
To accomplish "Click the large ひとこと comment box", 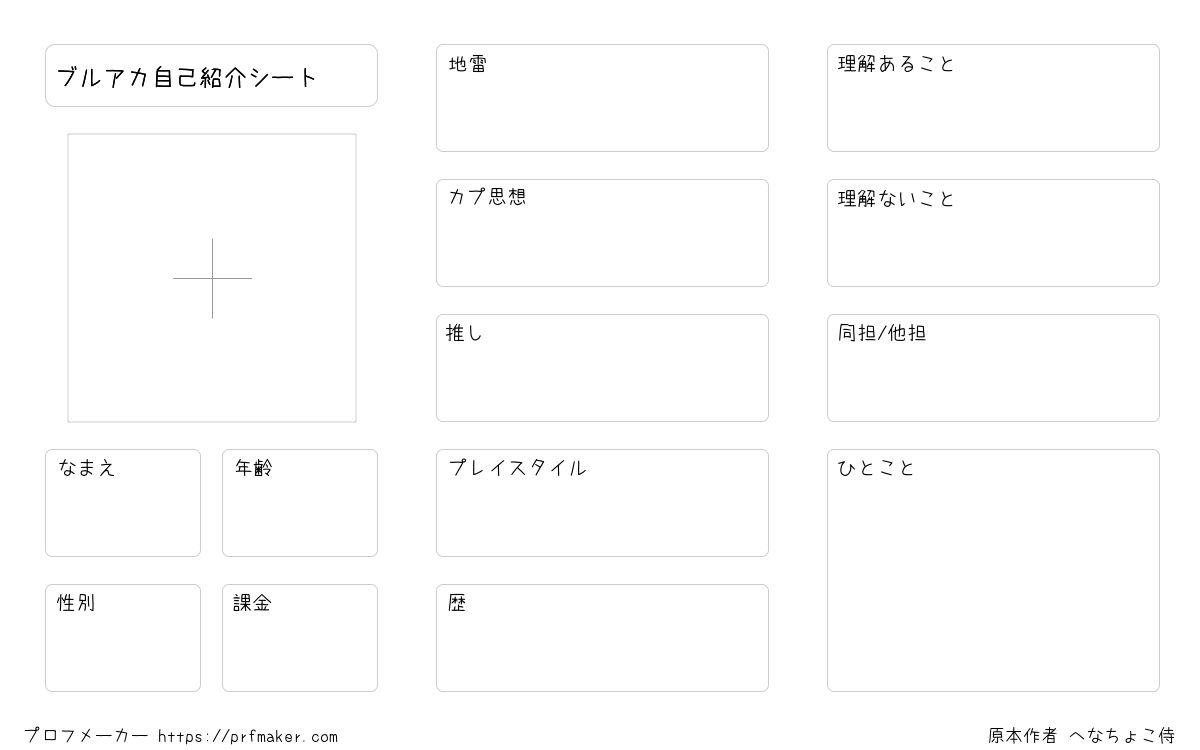I will pos(993,570).
